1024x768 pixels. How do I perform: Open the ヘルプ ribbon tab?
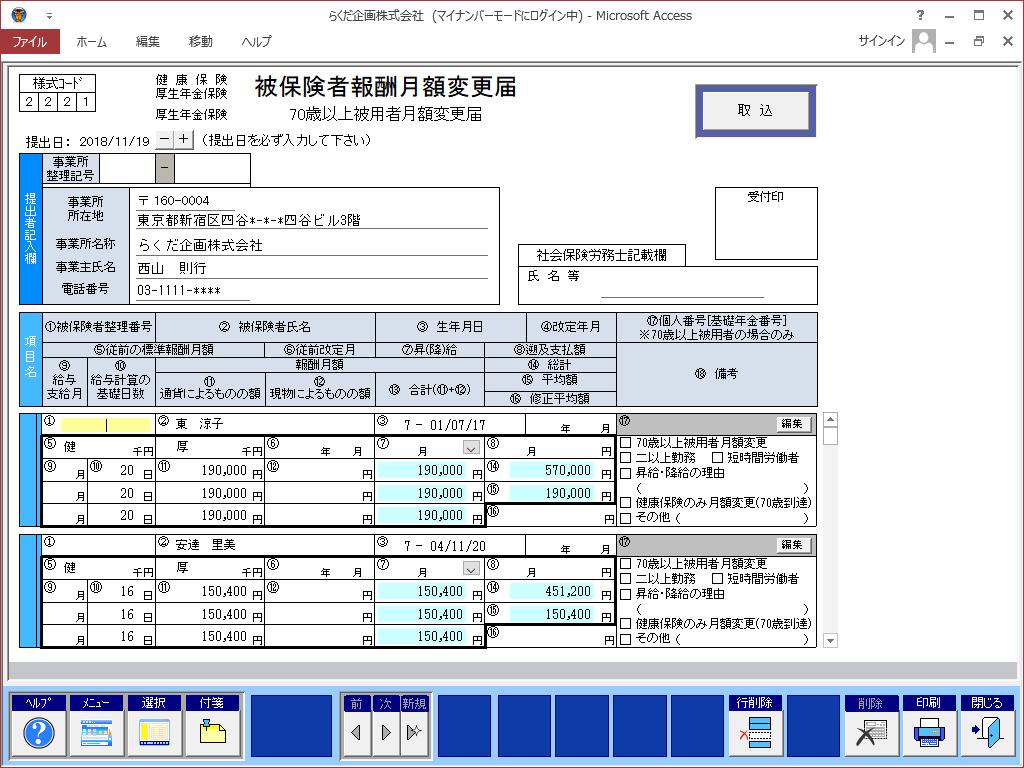coord(256,41)
